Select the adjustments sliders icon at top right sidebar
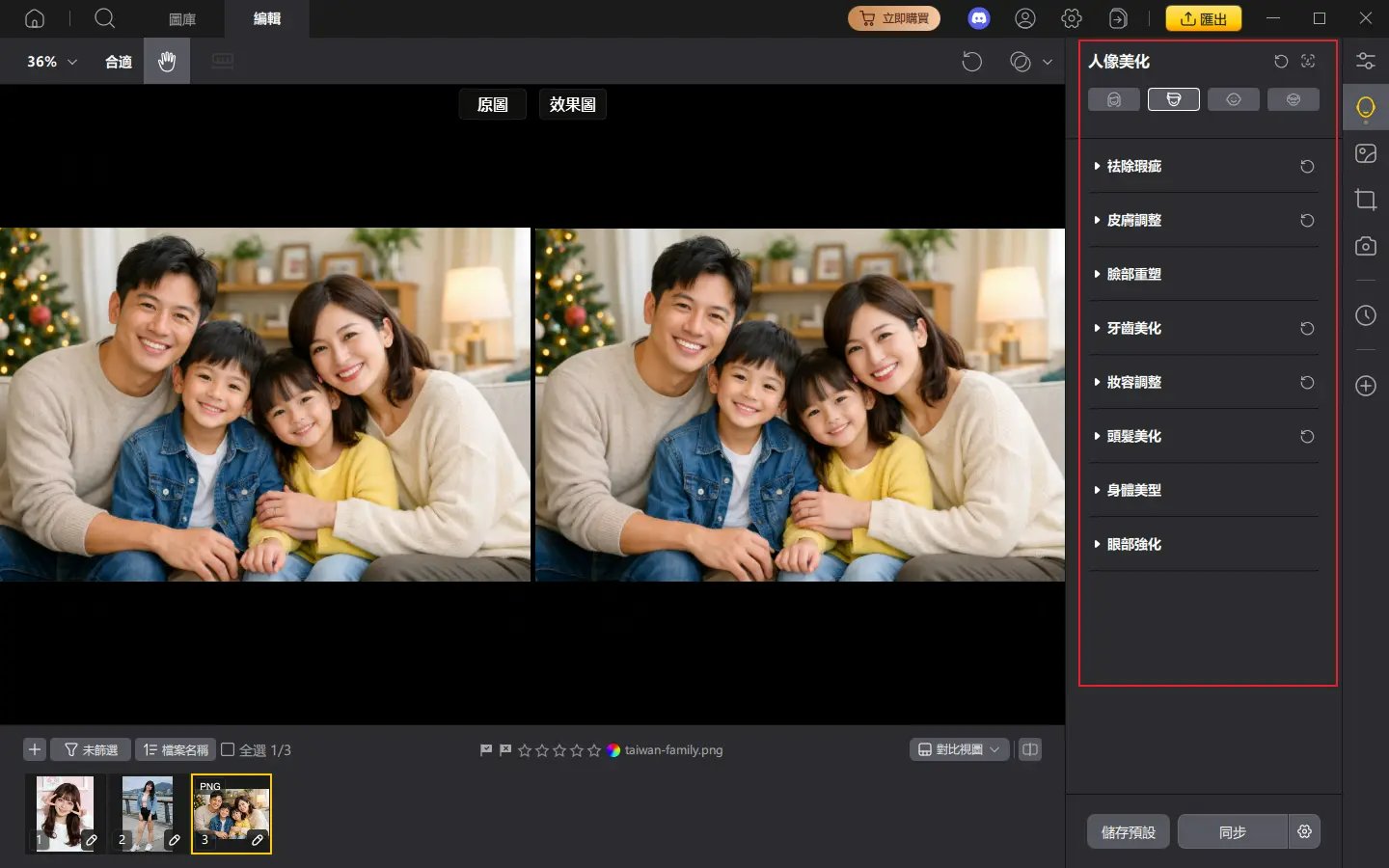1389x868 pixels. 1366,60
